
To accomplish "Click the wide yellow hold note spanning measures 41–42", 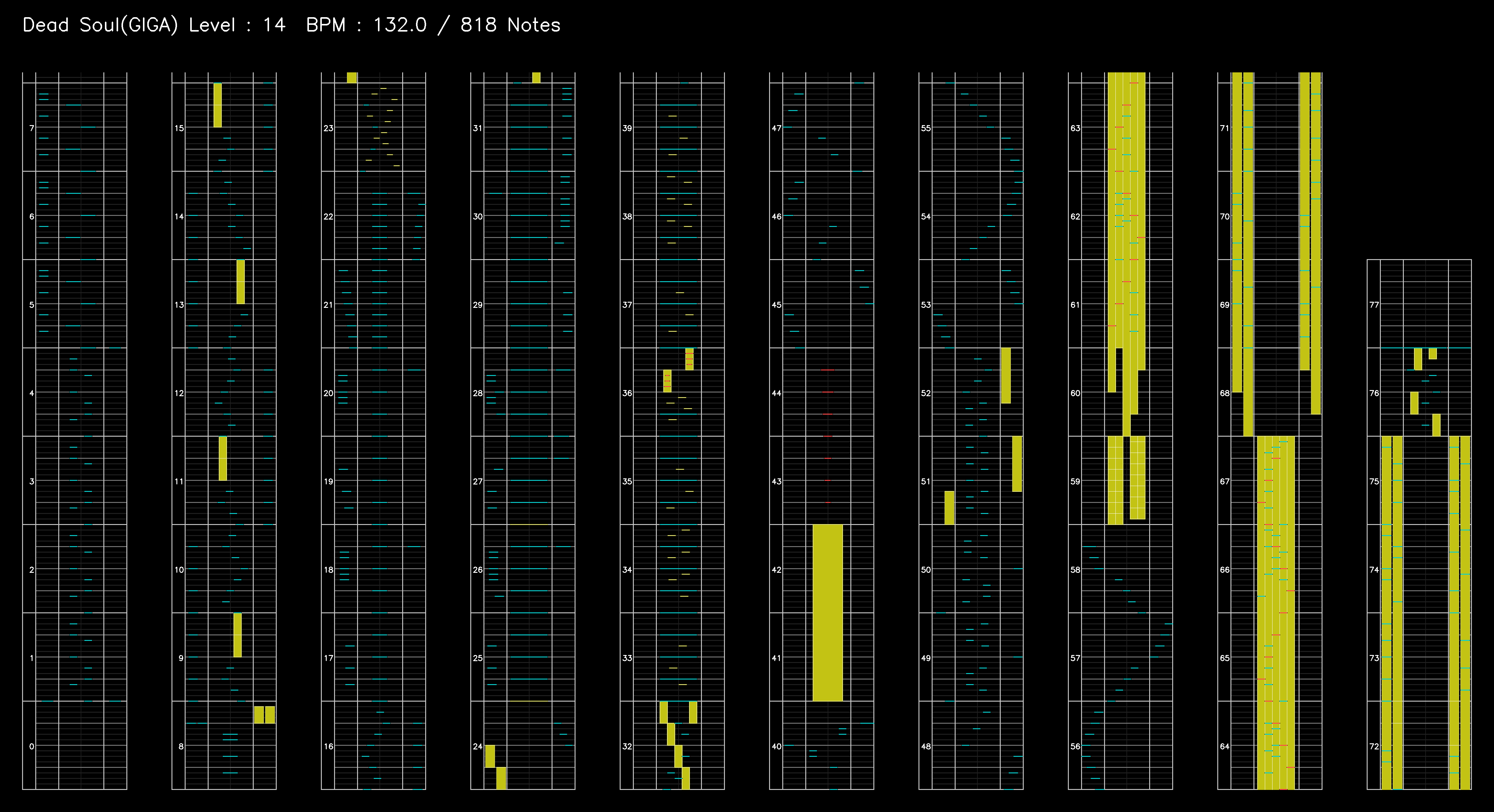I will coord(828,613).
